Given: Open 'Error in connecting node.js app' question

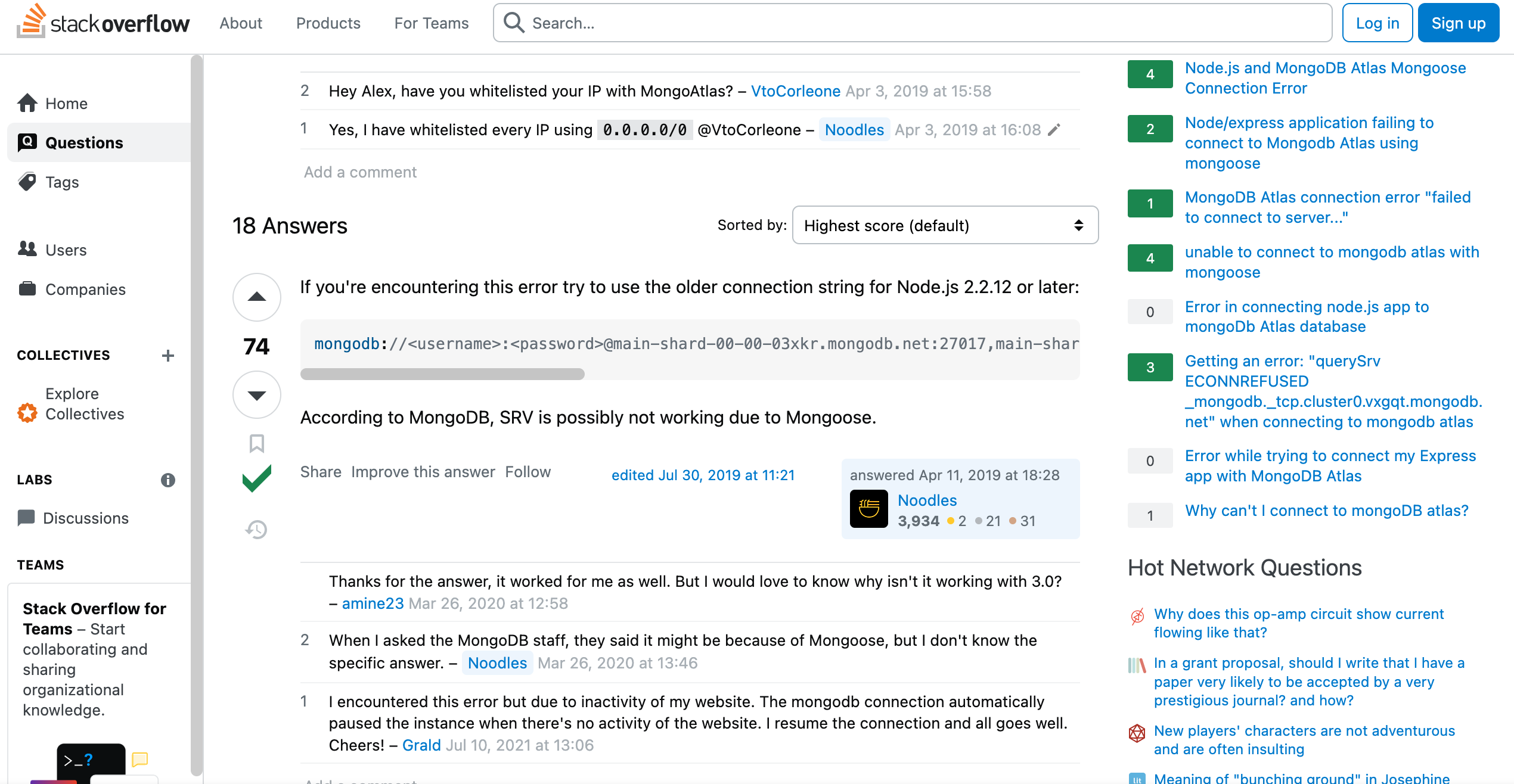Looking at the screenshot, I should pos(1307,316).
